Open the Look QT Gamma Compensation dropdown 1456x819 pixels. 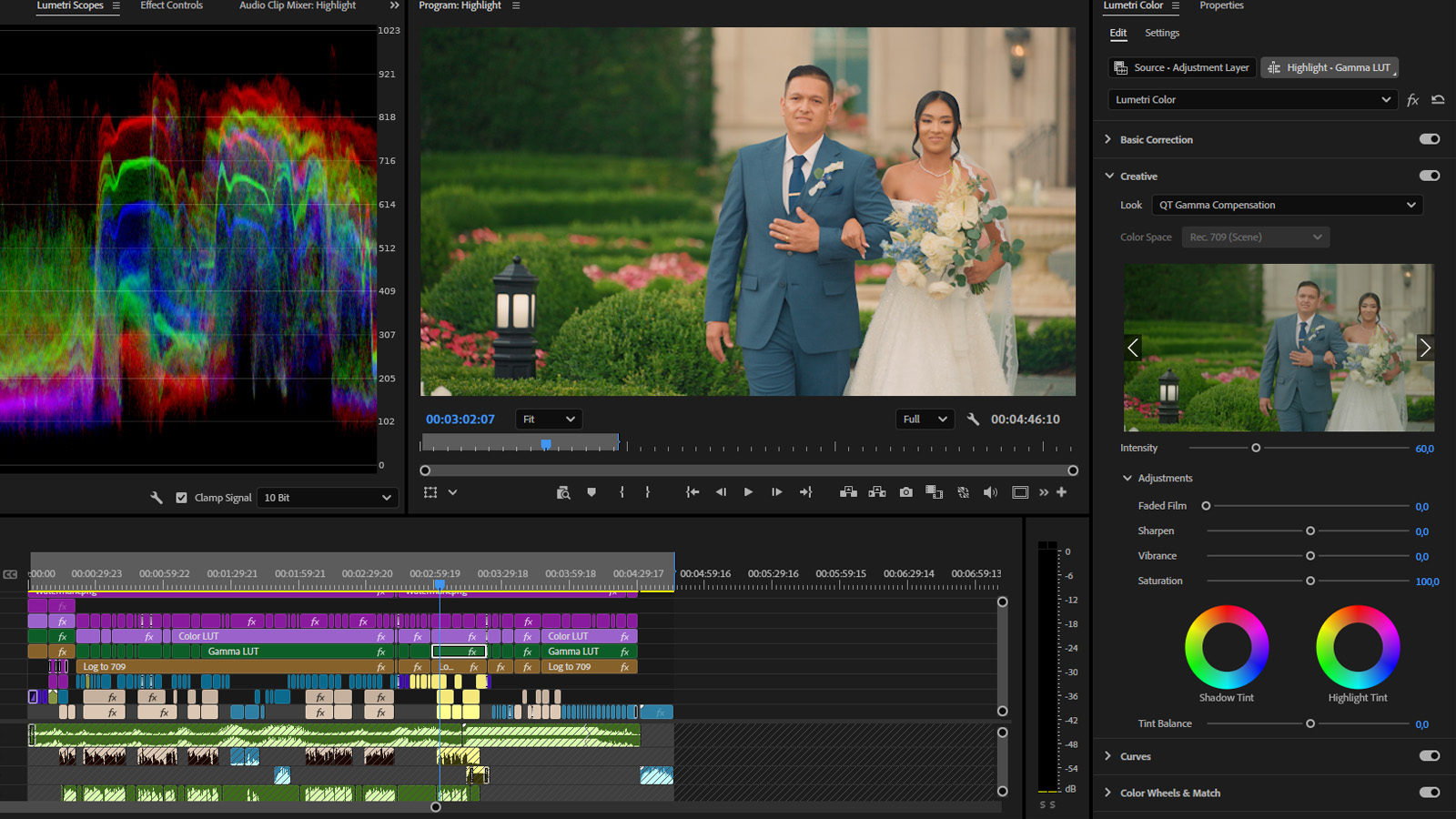1287,205
